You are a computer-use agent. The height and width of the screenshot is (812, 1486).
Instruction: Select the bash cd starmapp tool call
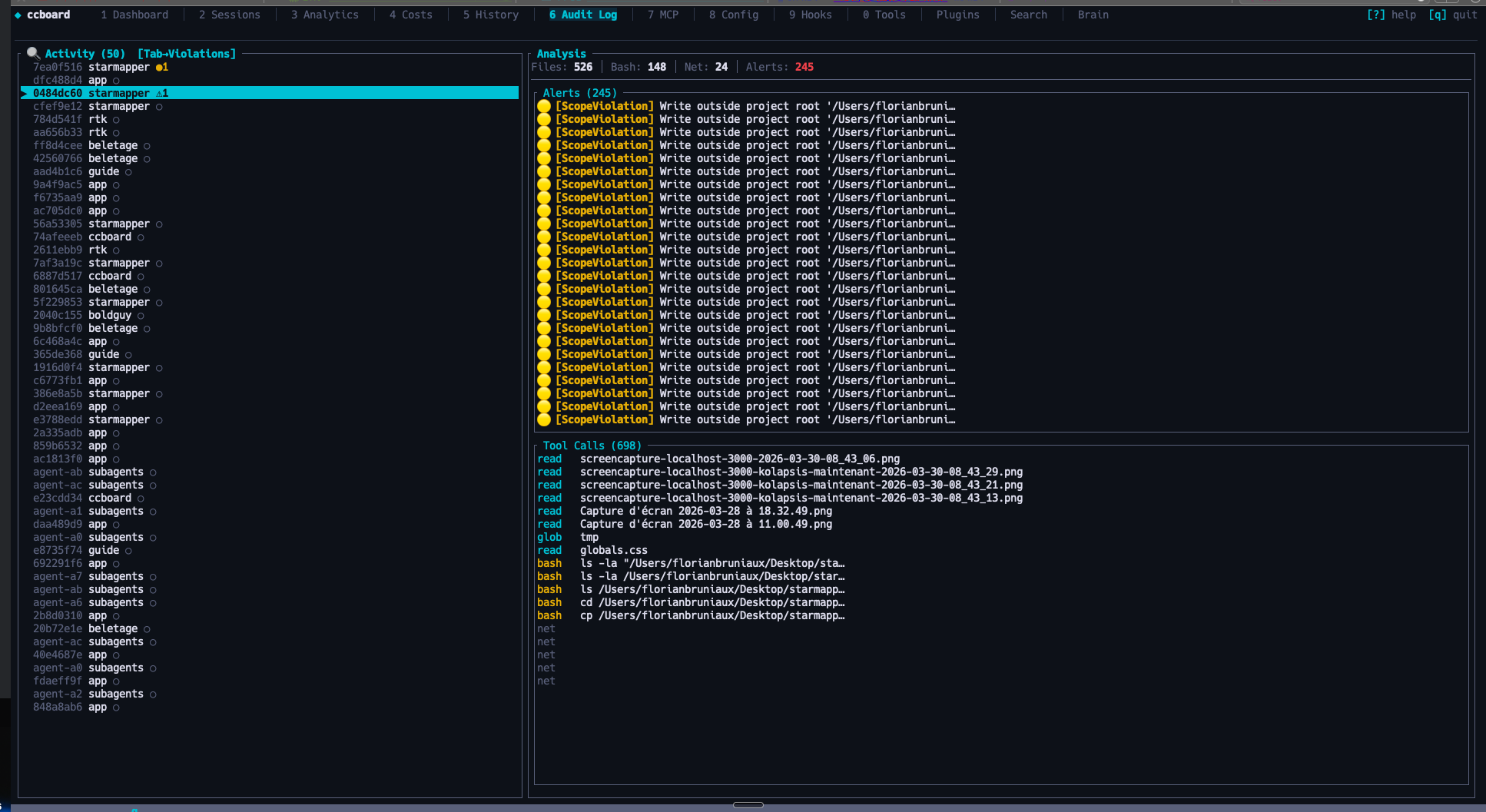point(691,602)
